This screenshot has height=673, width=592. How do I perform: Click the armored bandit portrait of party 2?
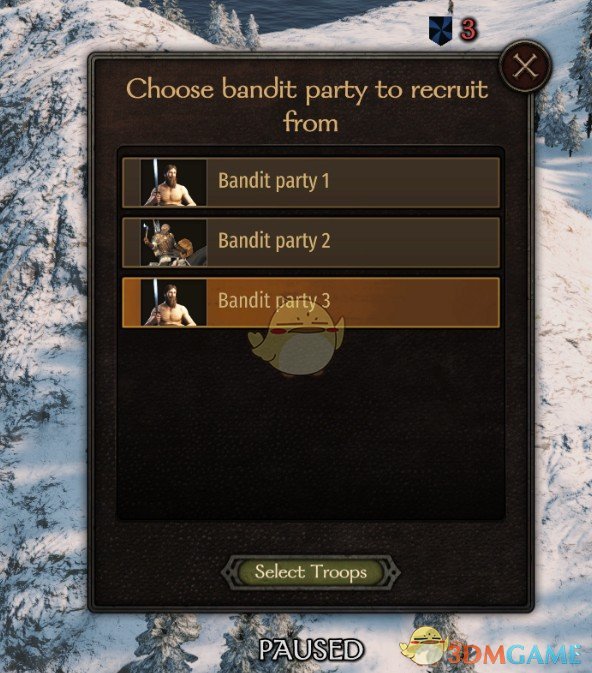pyautogui.click(x=173, y=243)
